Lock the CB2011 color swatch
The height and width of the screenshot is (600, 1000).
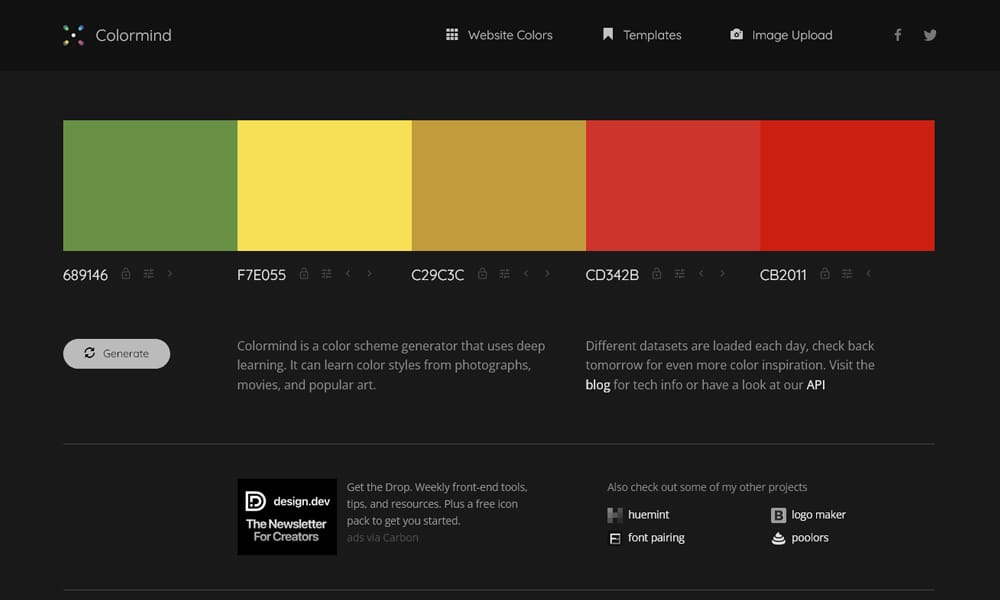pos(824,273)
